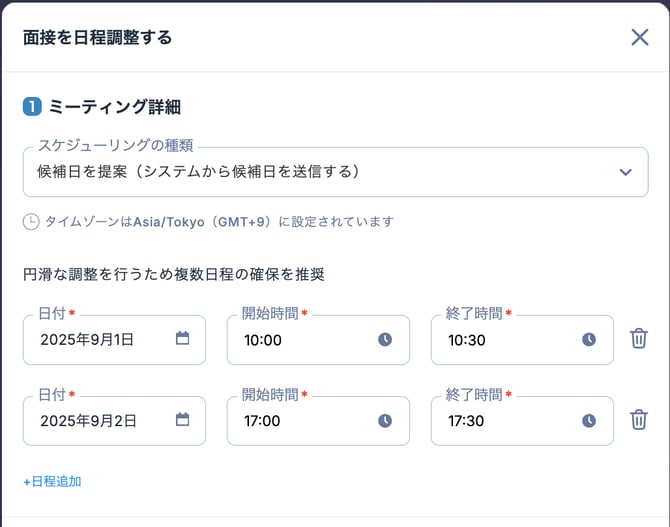This screenshot has width=670, height=527.
Task: Click clock icon in 10:30 end time field
Action: point(589,340)
